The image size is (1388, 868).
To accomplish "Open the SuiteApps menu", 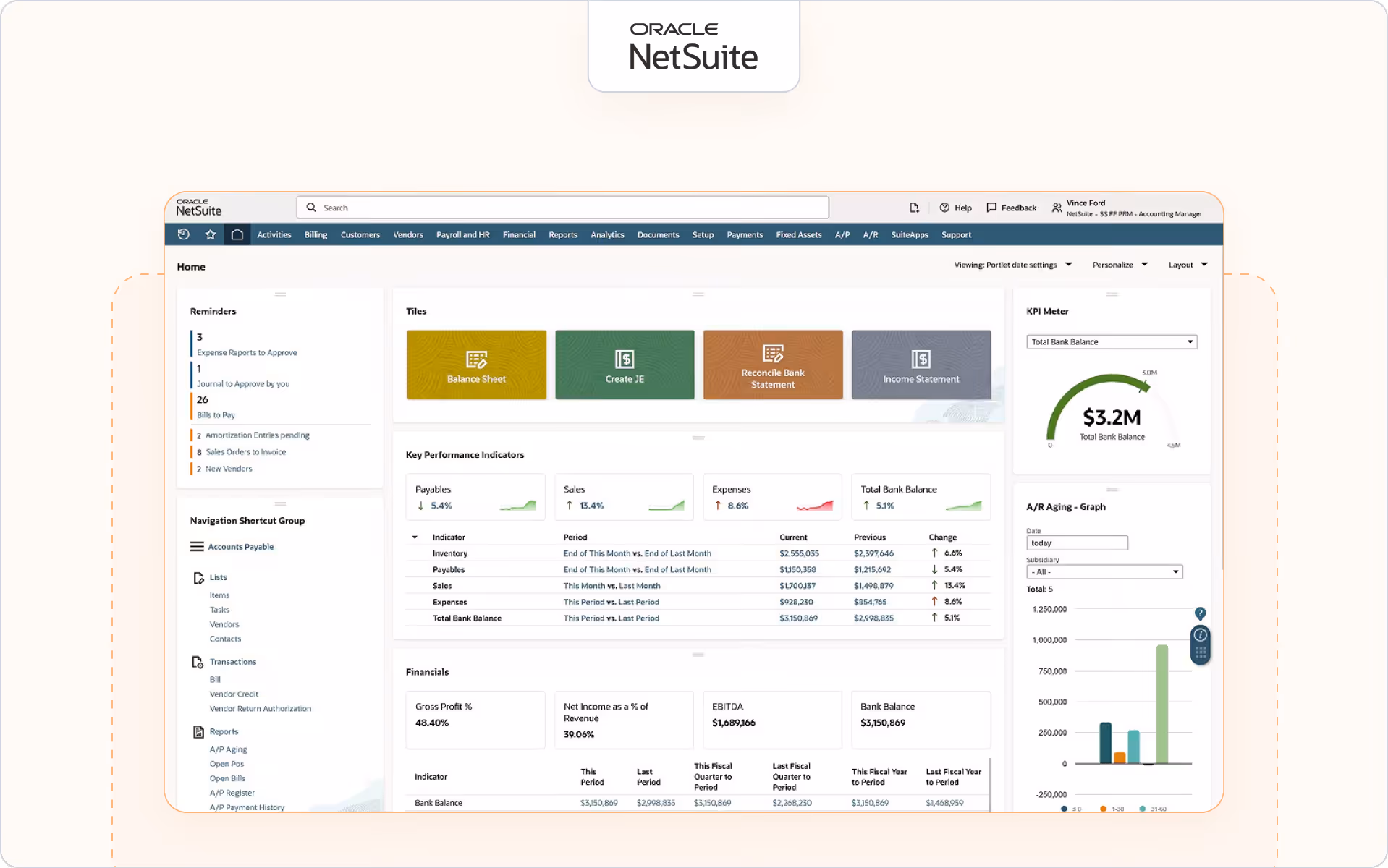I will click(910, 235).
